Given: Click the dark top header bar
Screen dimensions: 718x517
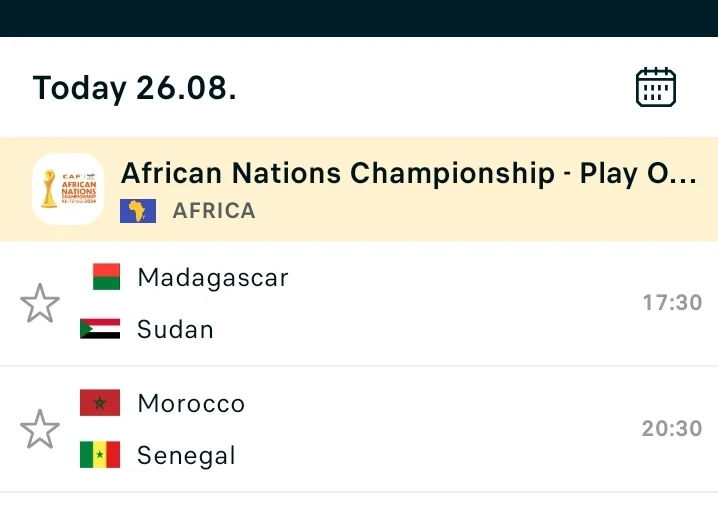Looking at the screenshot, I should click(x=359, y=18).
